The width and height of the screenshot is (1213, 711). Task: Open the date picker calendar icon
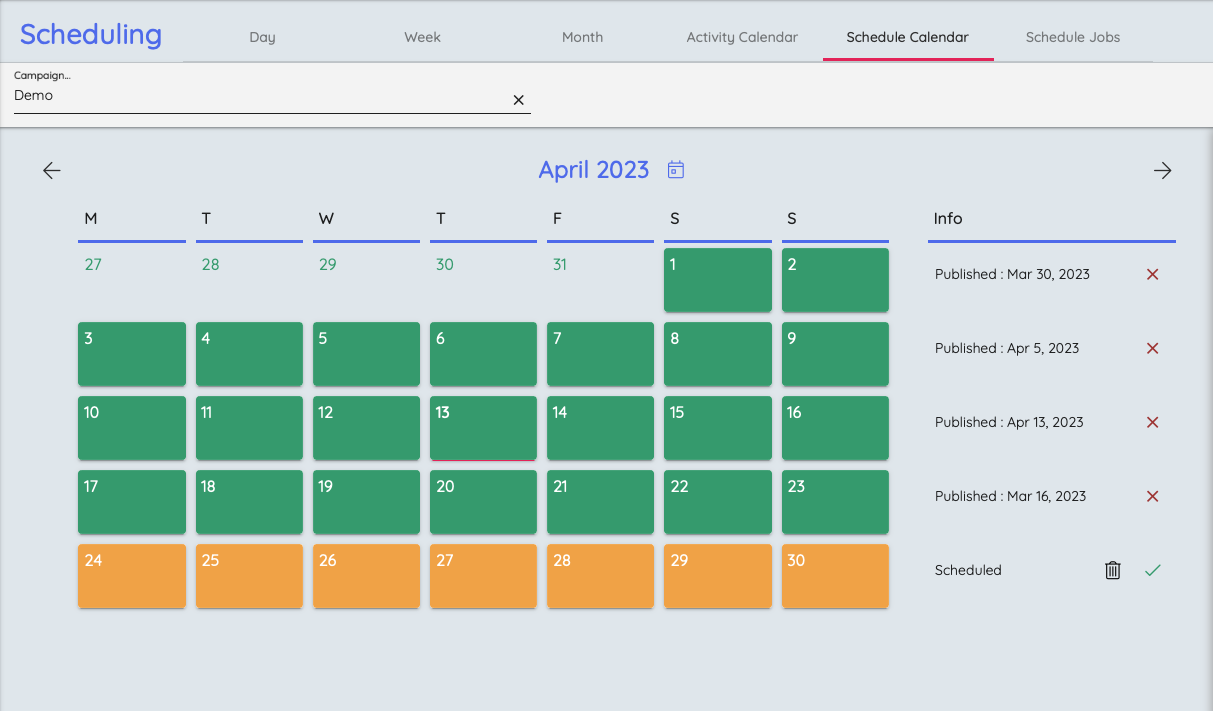(676, 170)
